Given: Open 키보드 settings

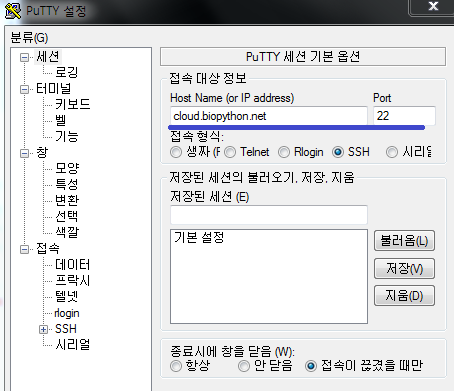Looking at the screenshot, I should pos(72,104).
